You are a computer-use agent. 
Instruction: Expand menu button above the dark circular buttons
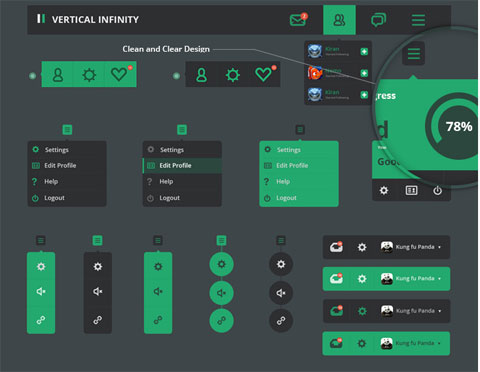click(x=281, y=240)
